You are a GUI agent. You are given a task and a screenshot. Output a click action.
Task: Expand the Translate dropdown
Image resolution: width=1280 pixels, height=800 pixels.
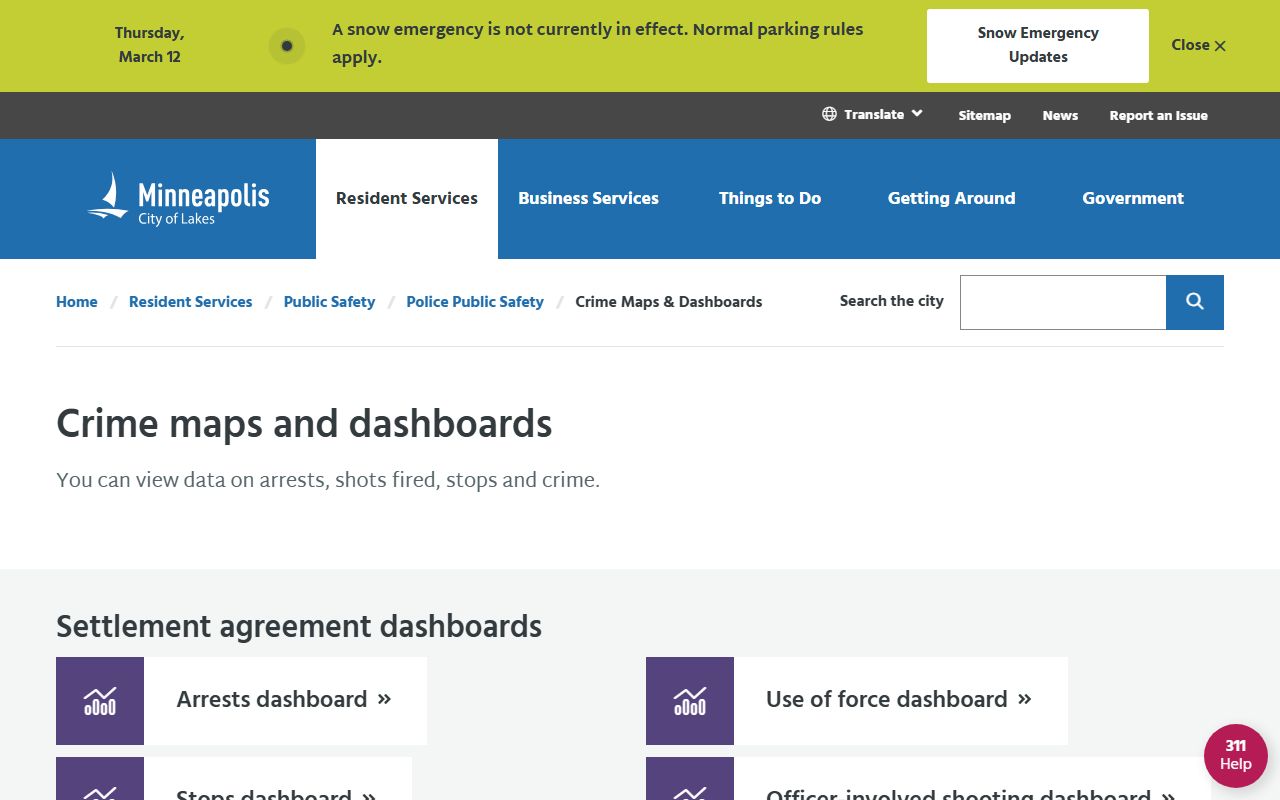[x=873, y=114]
